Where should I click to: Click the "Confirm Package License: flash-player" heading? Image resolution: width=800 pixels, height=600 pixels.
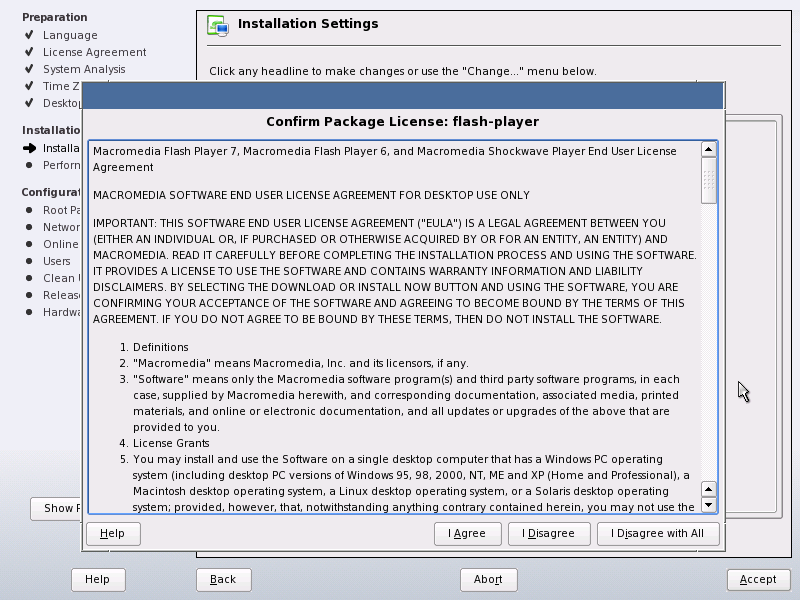click(403, 122)
